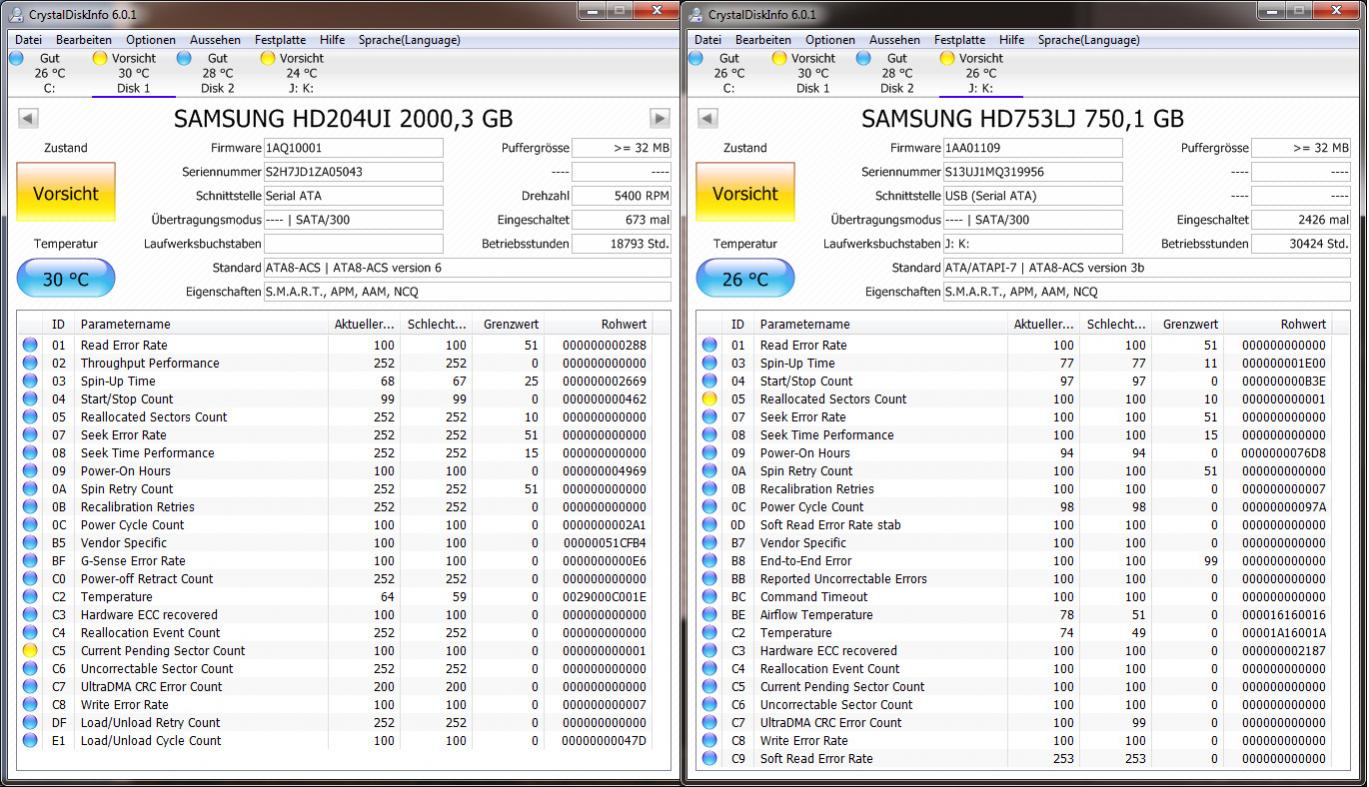This screenshot has width=1369, height=787.
Task: Go to previous disk arrow in left window
Action: [28, 118]
